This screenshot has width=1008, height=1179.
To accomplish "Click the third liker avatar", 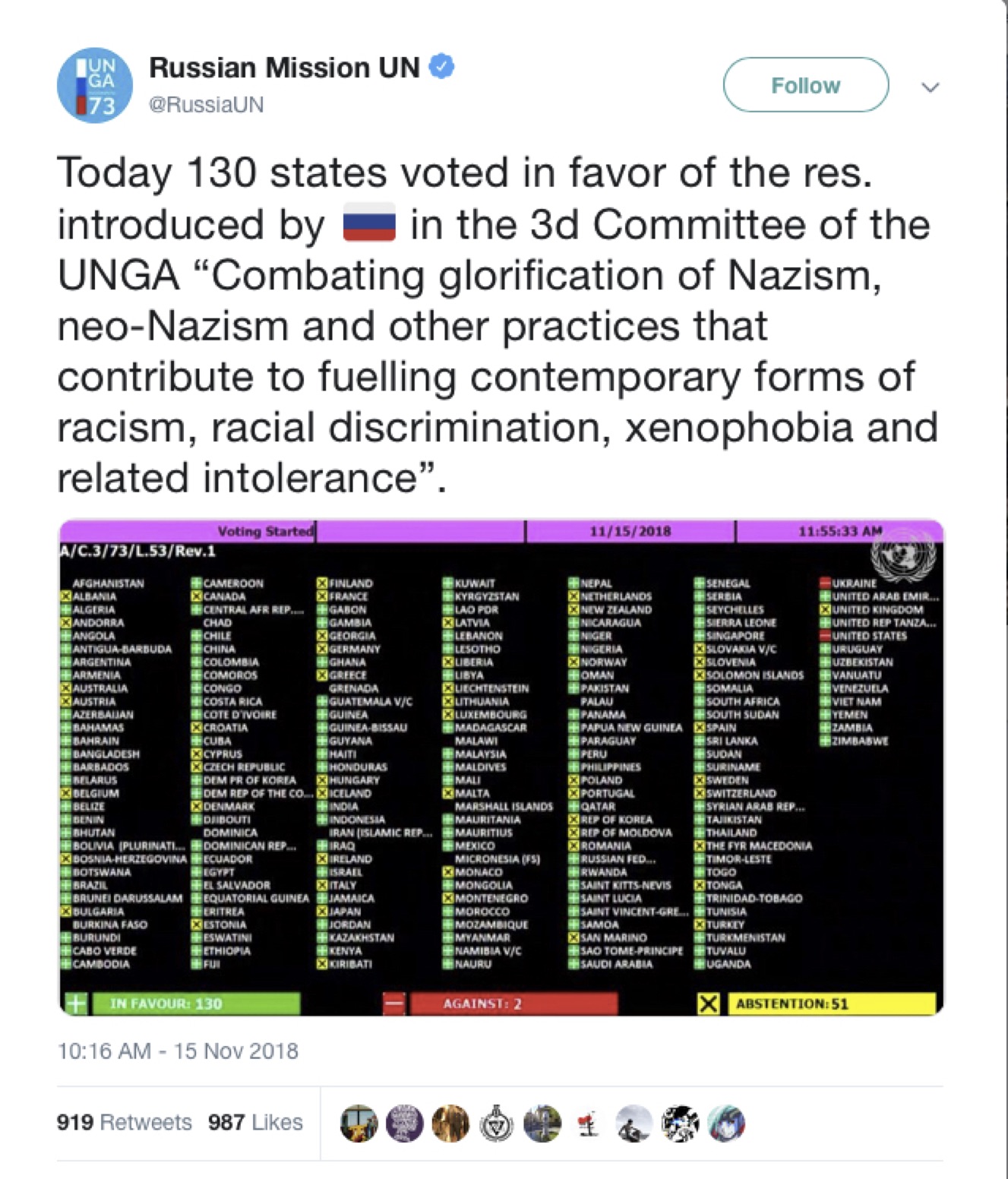I will (450, 1124).
